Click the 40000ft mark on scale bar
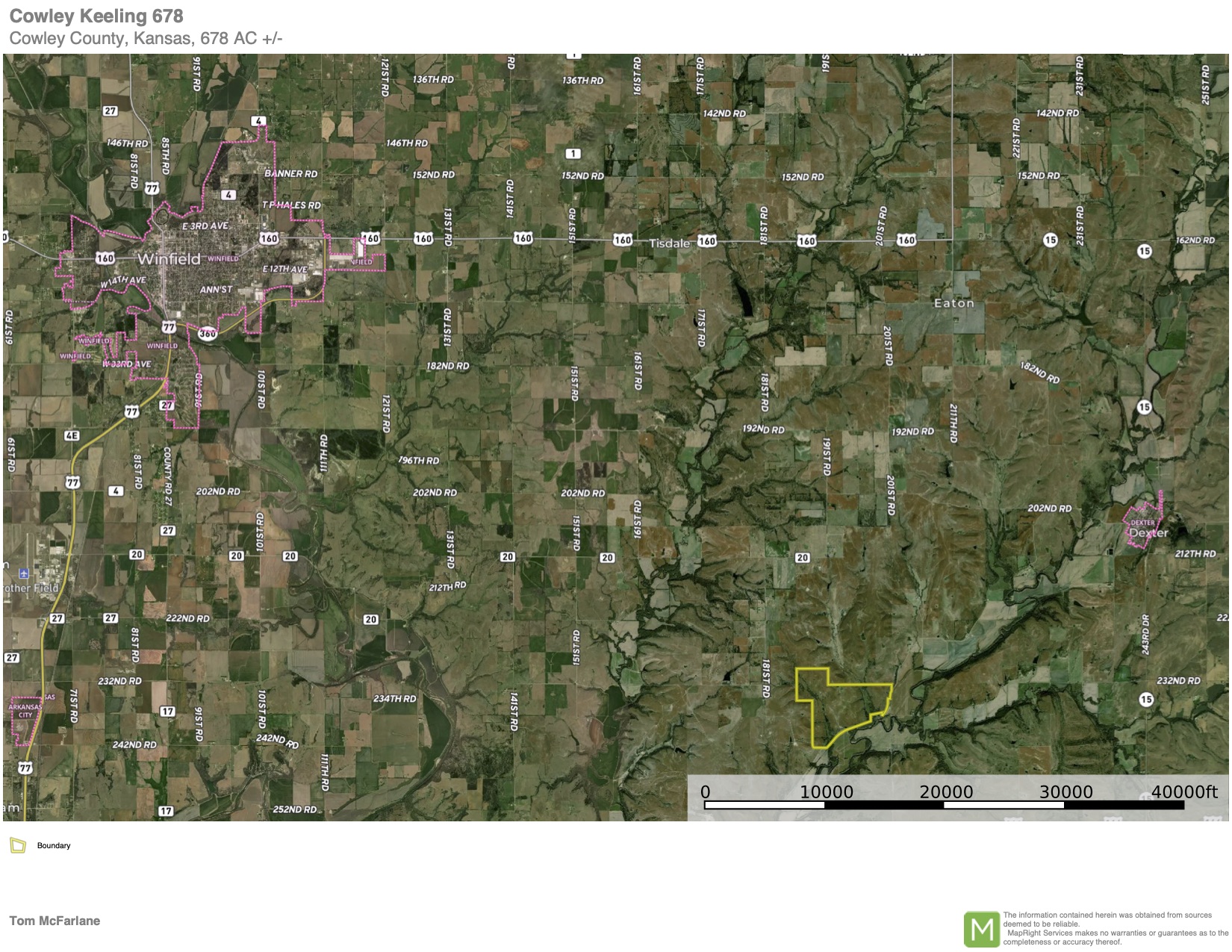This screenshot has height=952, width=1232. 1183,792
